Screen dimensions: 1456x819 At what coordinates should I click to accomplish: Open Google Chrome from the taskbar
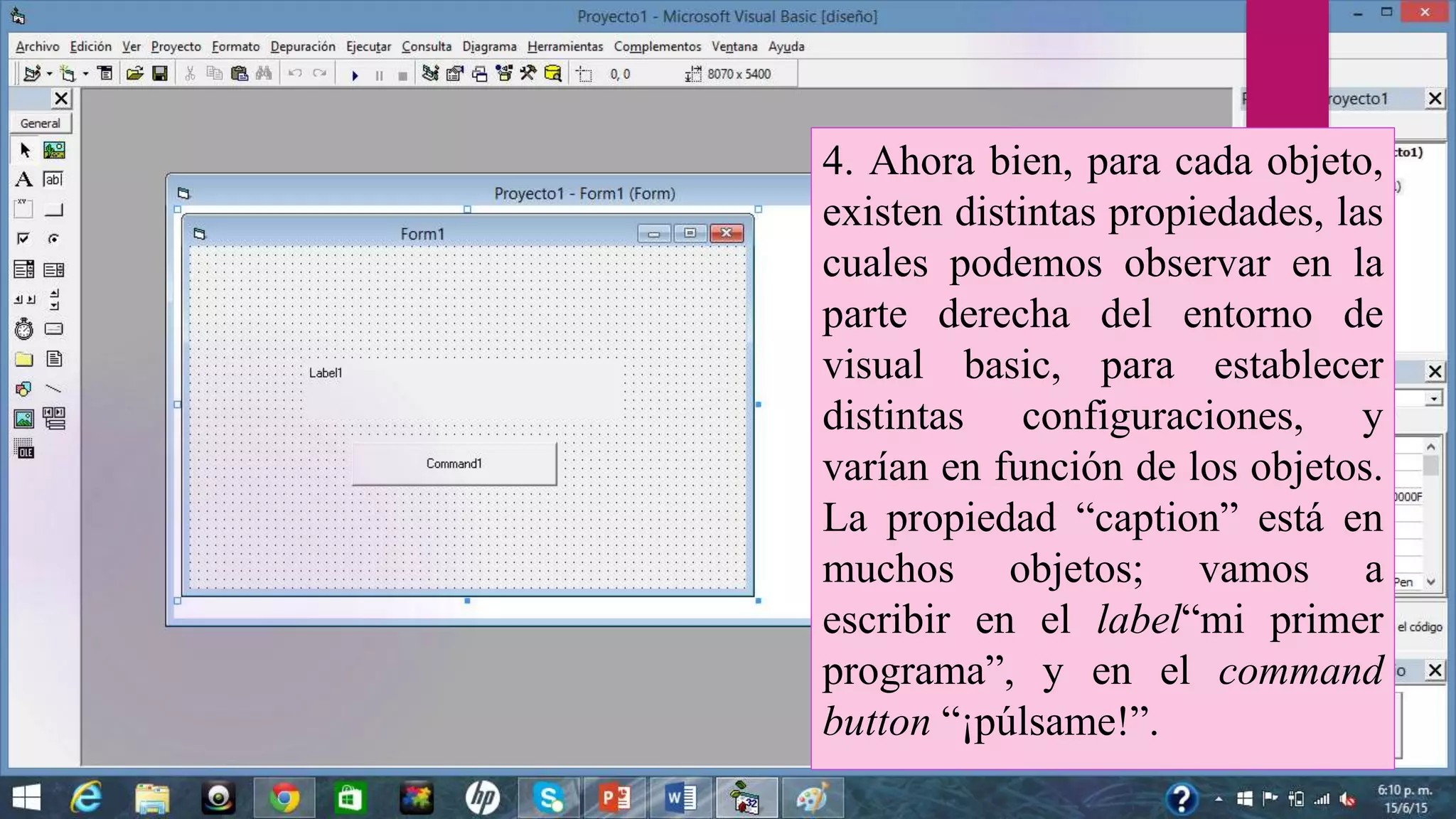point(284,798)
